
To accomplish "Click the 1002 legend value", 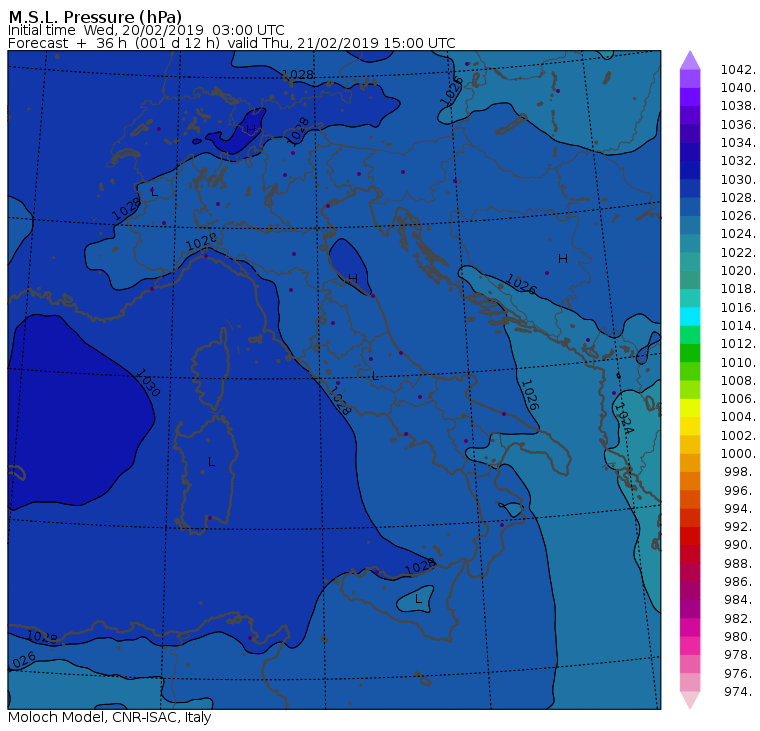I will 738,435.
